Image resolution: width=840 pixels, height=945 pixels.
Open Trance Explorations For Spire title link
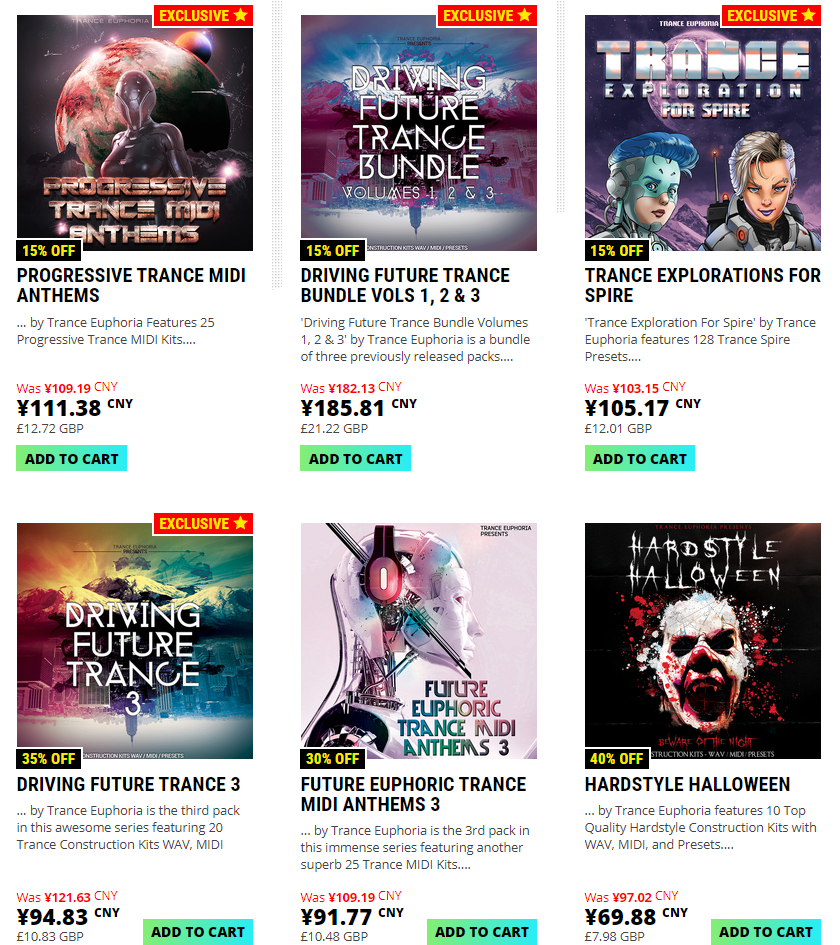(703, 285)
